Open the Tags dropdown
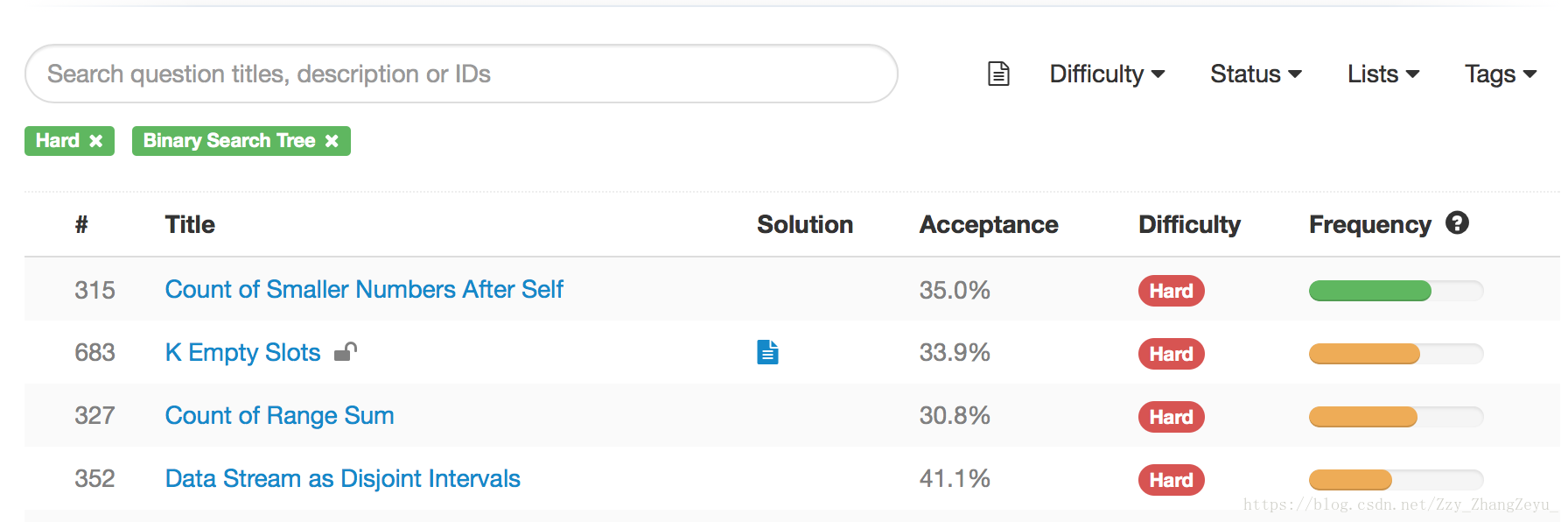This screenshot has height=522, width=1568. point(1501,74)
